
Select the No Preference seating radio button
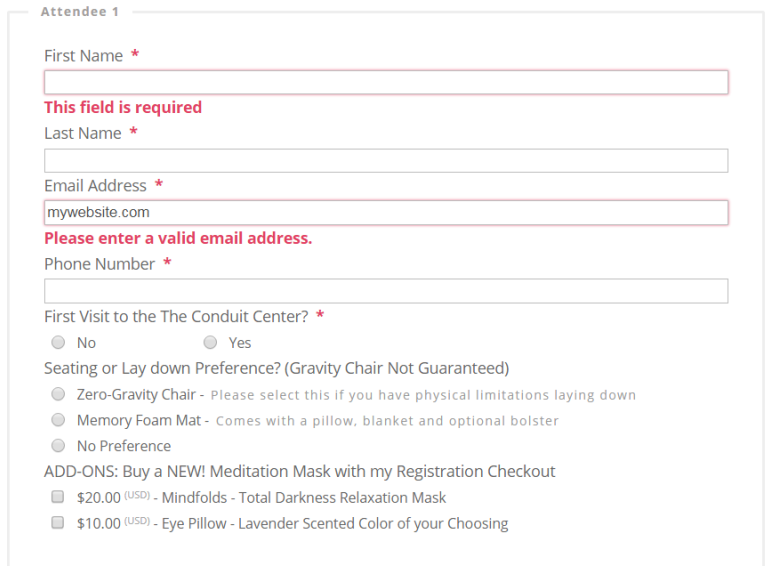[58, 445]
